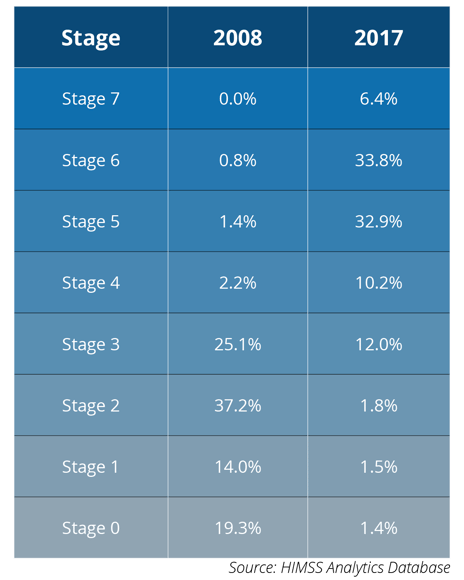The height and width of the screenshot is (580, 464).
Task: Click the 14.0% cell for Stage 1
Action: coord(238,466)
